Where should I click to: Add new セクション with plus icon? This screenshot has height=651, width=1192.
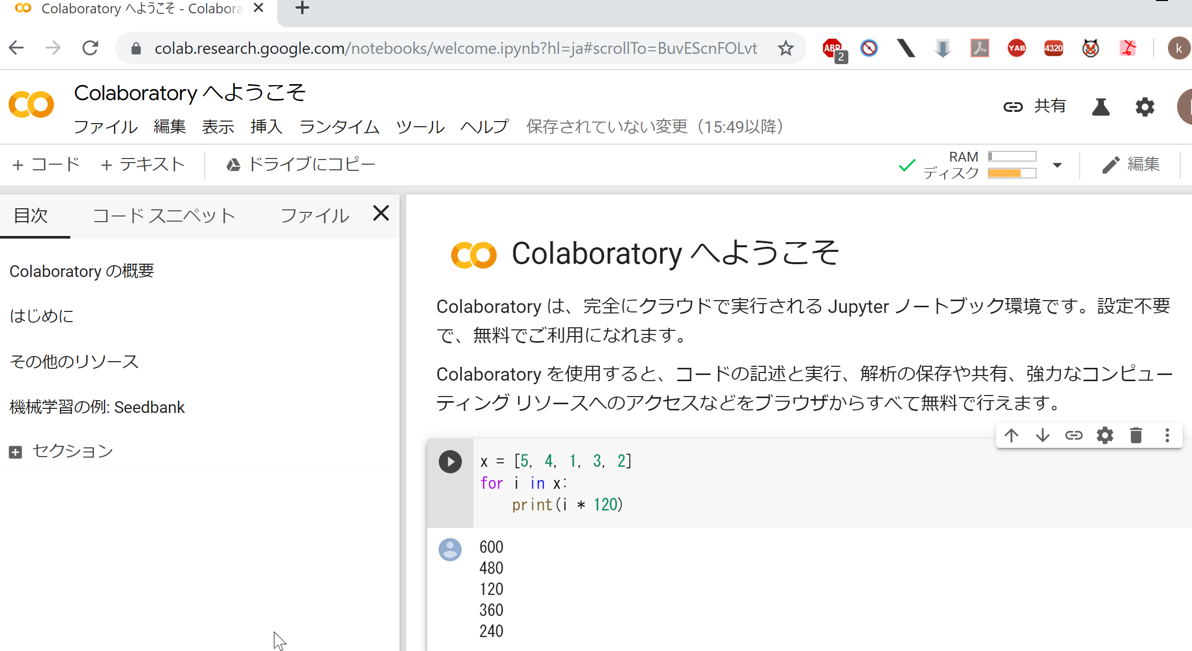click(15, 453)
